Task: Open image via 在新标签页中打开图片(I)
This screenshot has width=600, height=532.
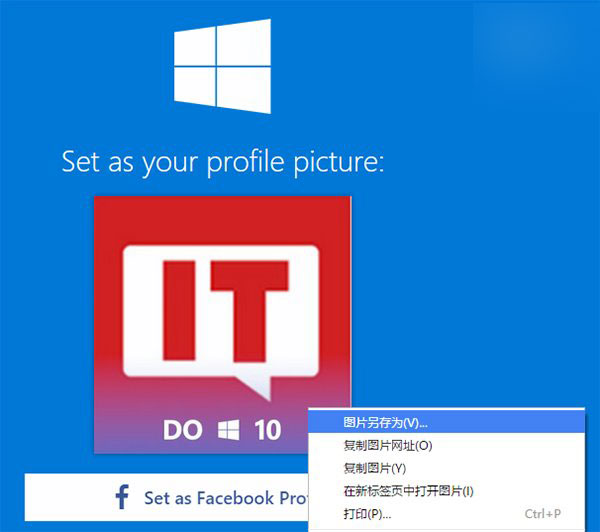Action: tap(447, 491)
